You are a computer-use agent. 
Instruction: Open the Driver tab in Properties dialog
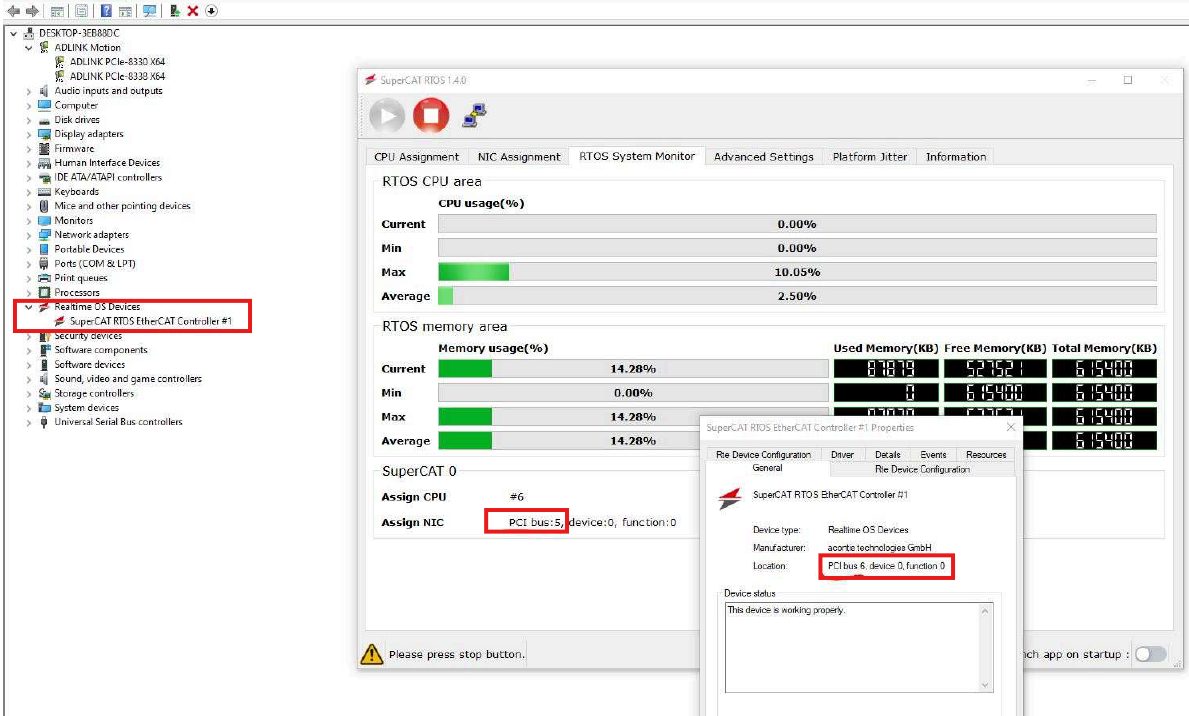click(x=842, y=454)
